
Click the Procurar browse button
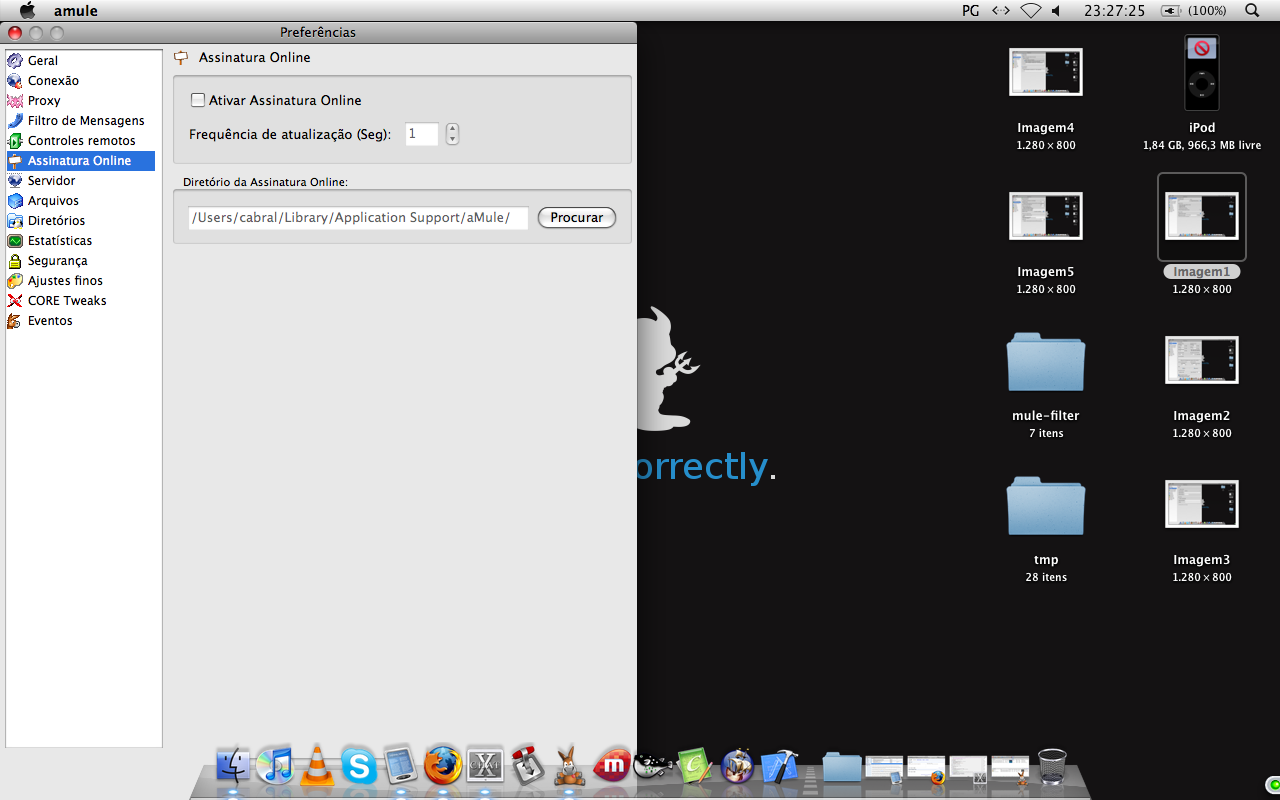tap(576, 217)
